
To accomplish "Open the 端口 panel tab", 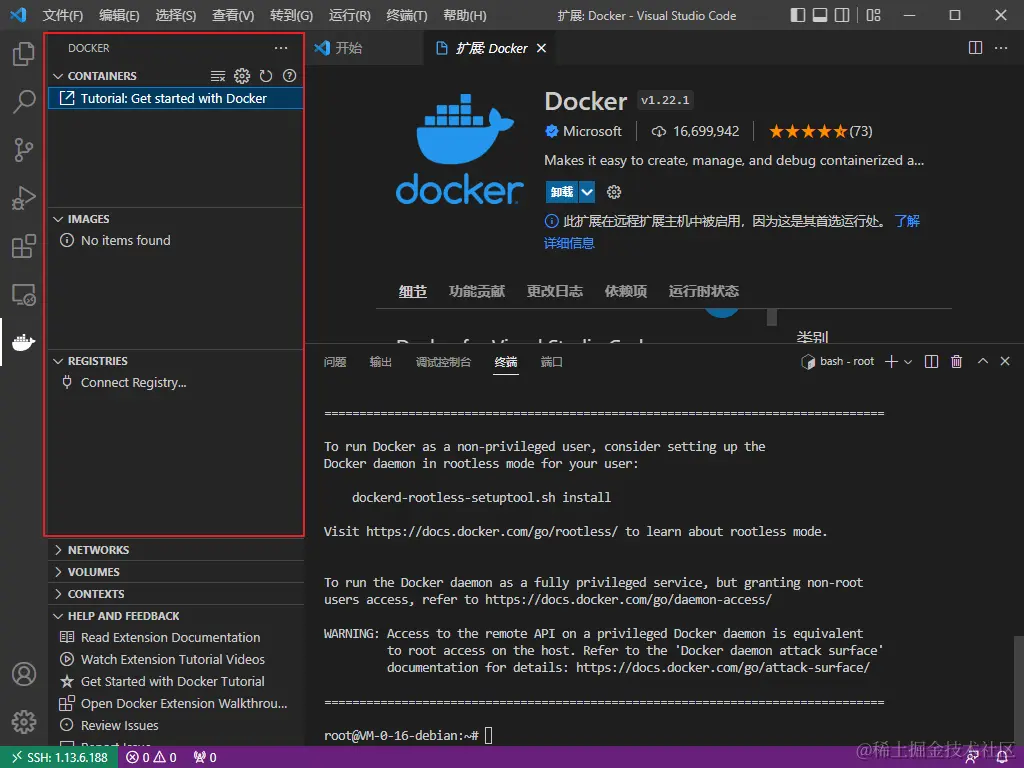I will pos(552,362).
